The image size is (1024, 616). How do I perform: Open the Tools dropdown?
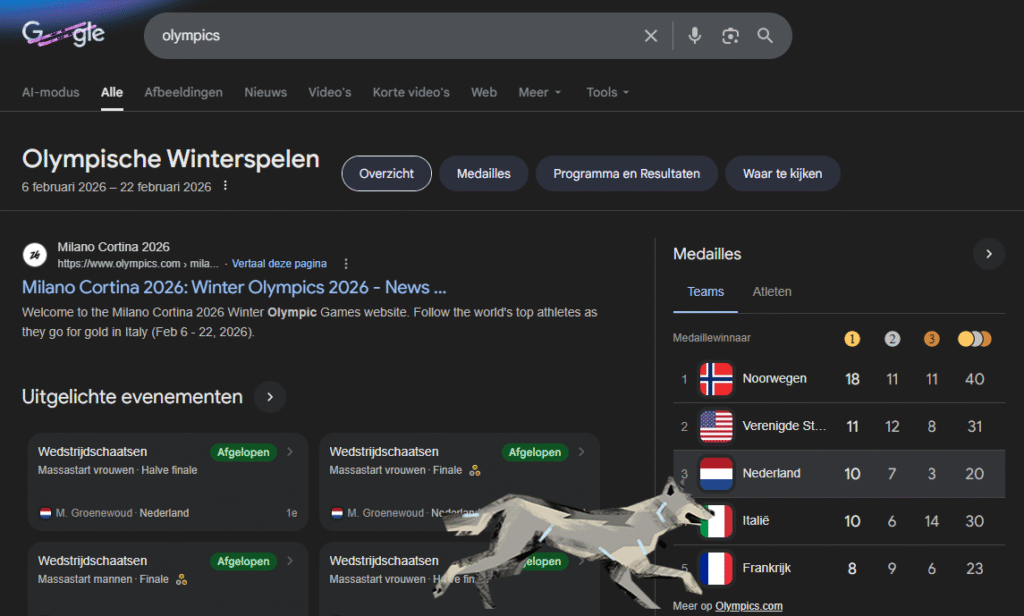(607, 92)
